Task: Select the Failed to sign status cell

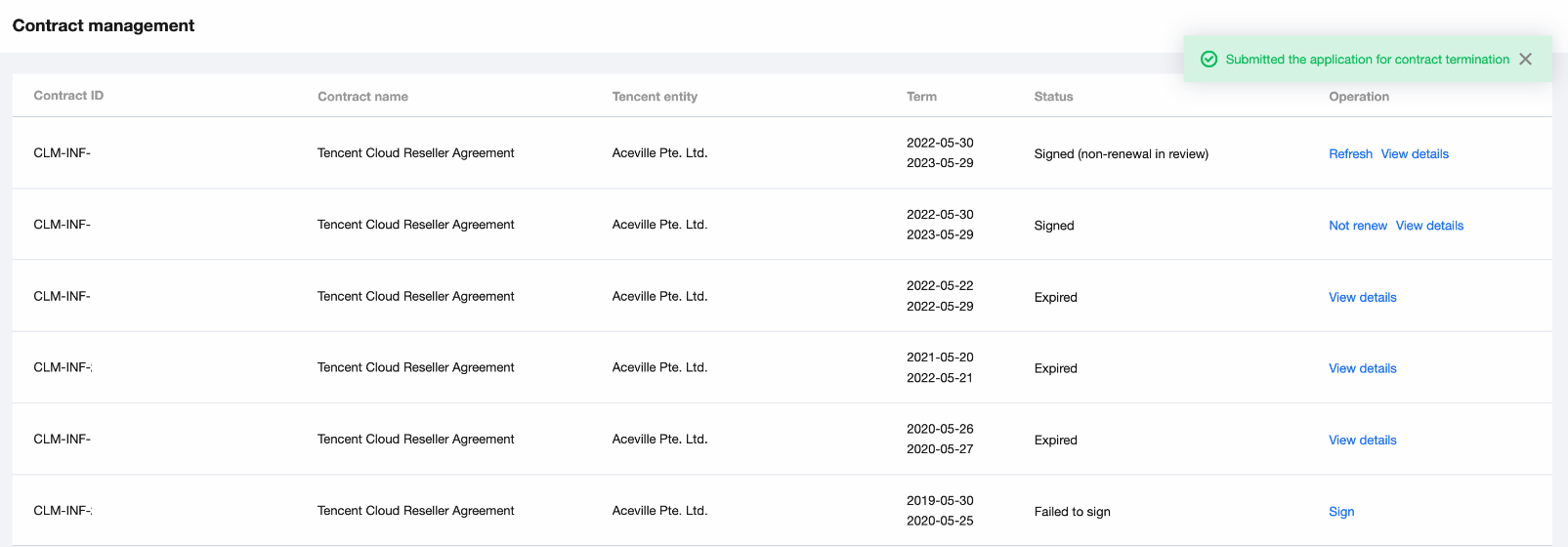Action: point(1072,512)
